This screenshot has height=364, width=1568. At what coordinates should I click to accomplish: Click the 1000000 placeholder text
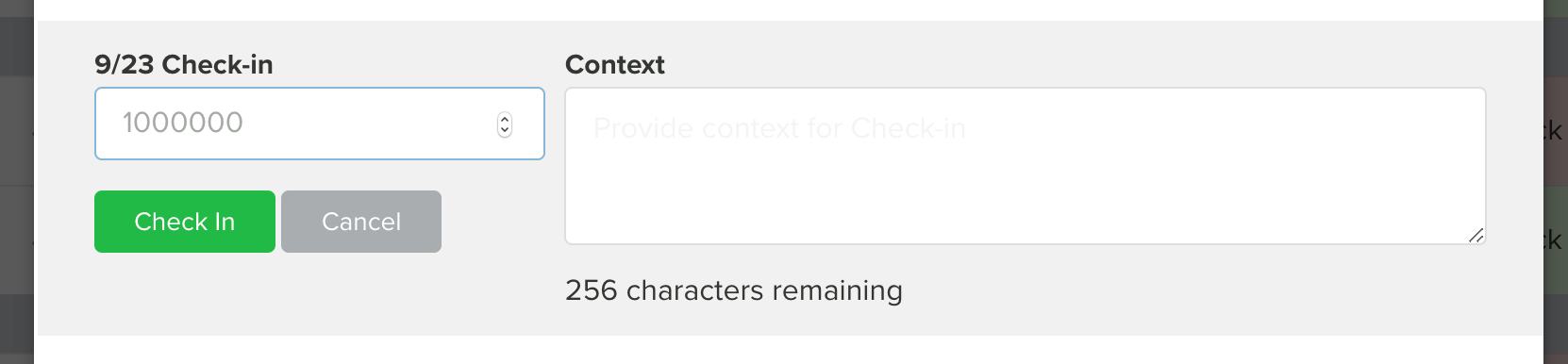coord(183,123)
